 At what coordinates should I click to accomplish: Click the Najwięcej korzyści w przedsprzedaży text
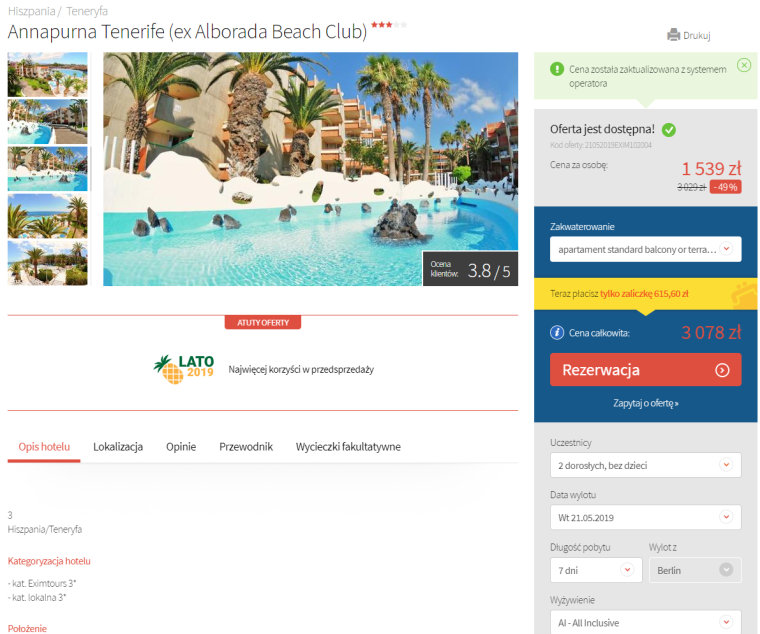coord(301,369)
